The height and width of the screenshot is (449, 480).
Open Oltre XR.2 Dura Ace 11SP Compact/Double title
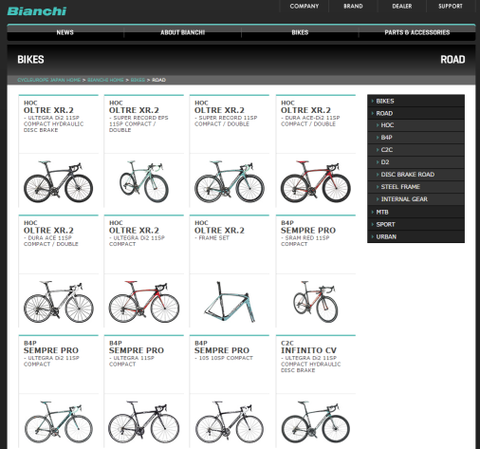pyautogui.click(x=49, y=230)
